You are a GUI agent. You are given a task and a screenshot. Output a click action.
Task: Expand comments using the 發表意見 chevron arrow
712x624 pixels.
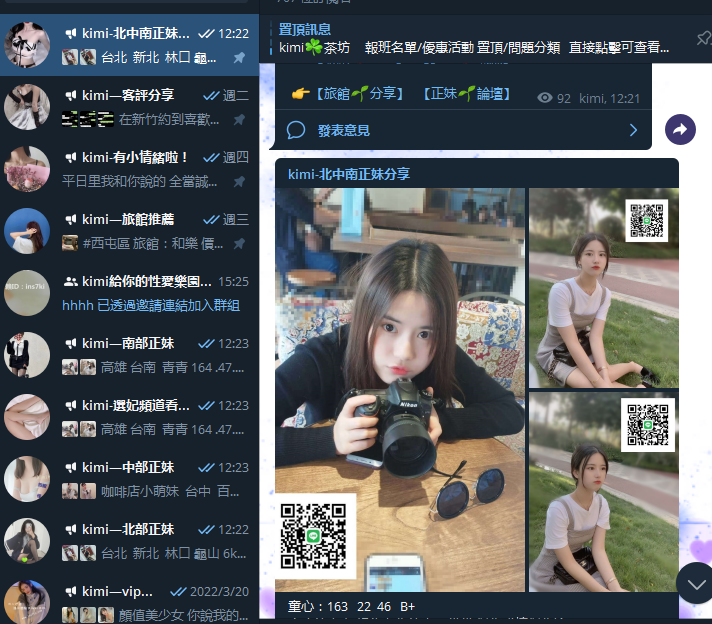(633, 130)
